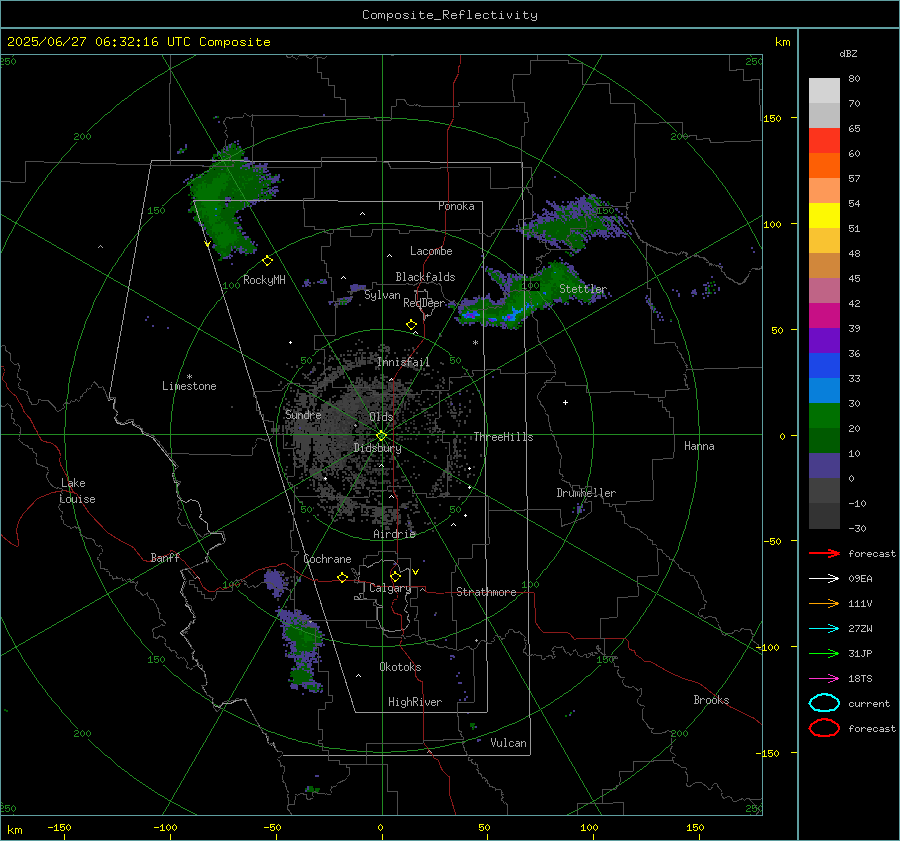Click the Vulcan label on the map
This screenshot has height=841, width=900.
(508, 743)
